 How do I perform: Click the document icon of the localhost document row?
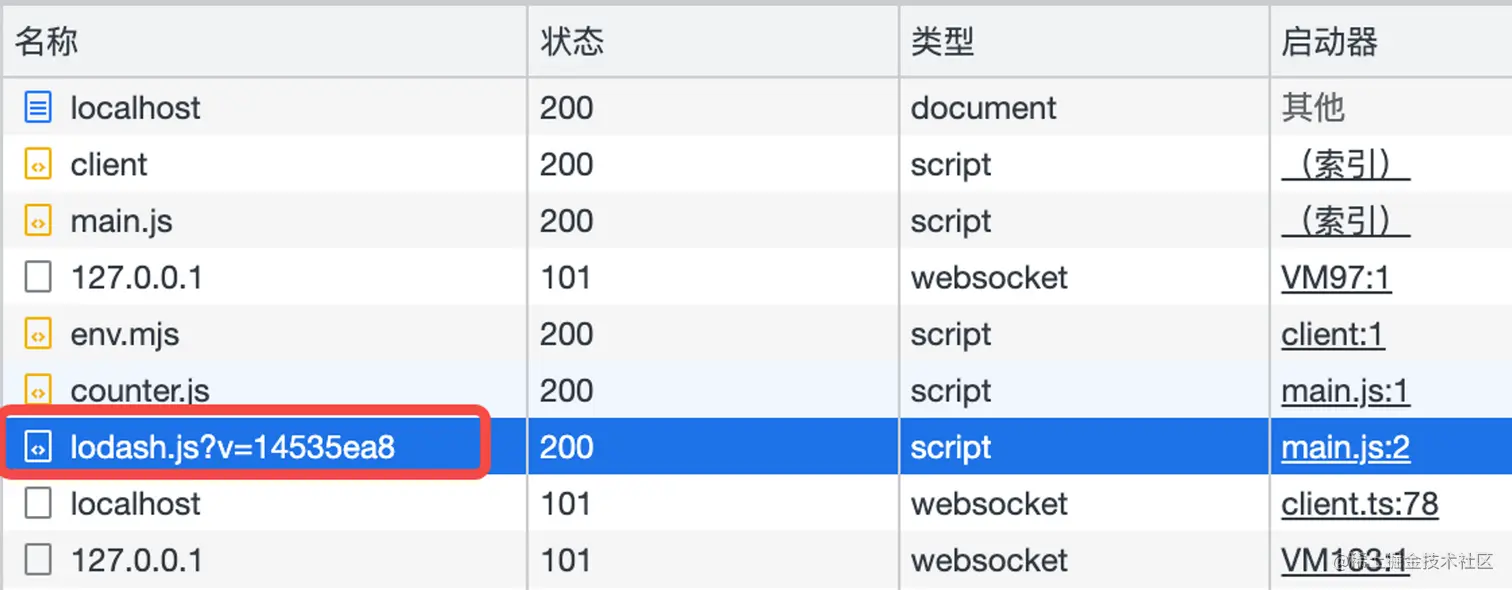(38, 107)
